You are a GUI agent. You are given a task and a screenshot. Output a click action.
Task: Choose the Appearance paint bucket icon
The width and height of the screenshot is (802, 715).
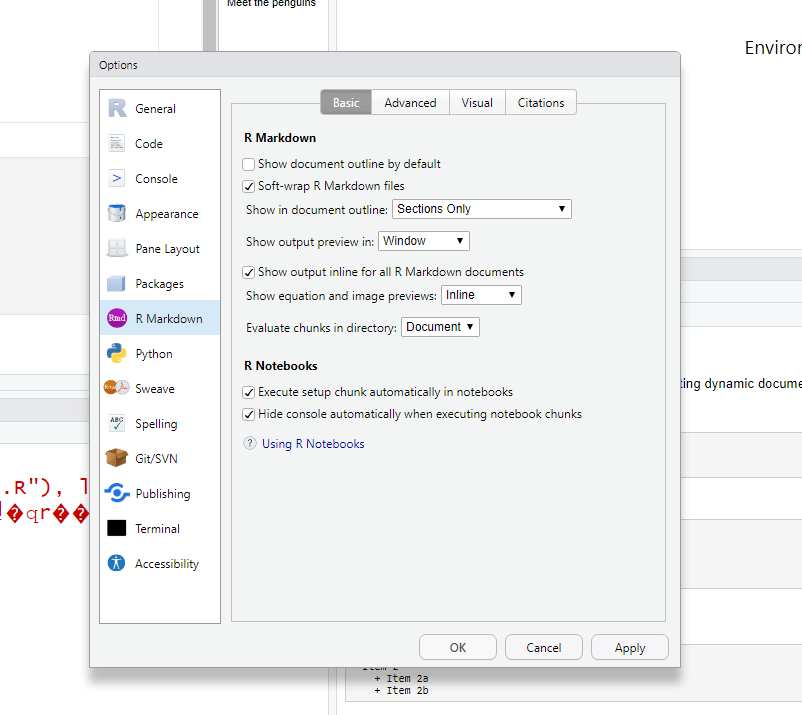click(117, 213)
